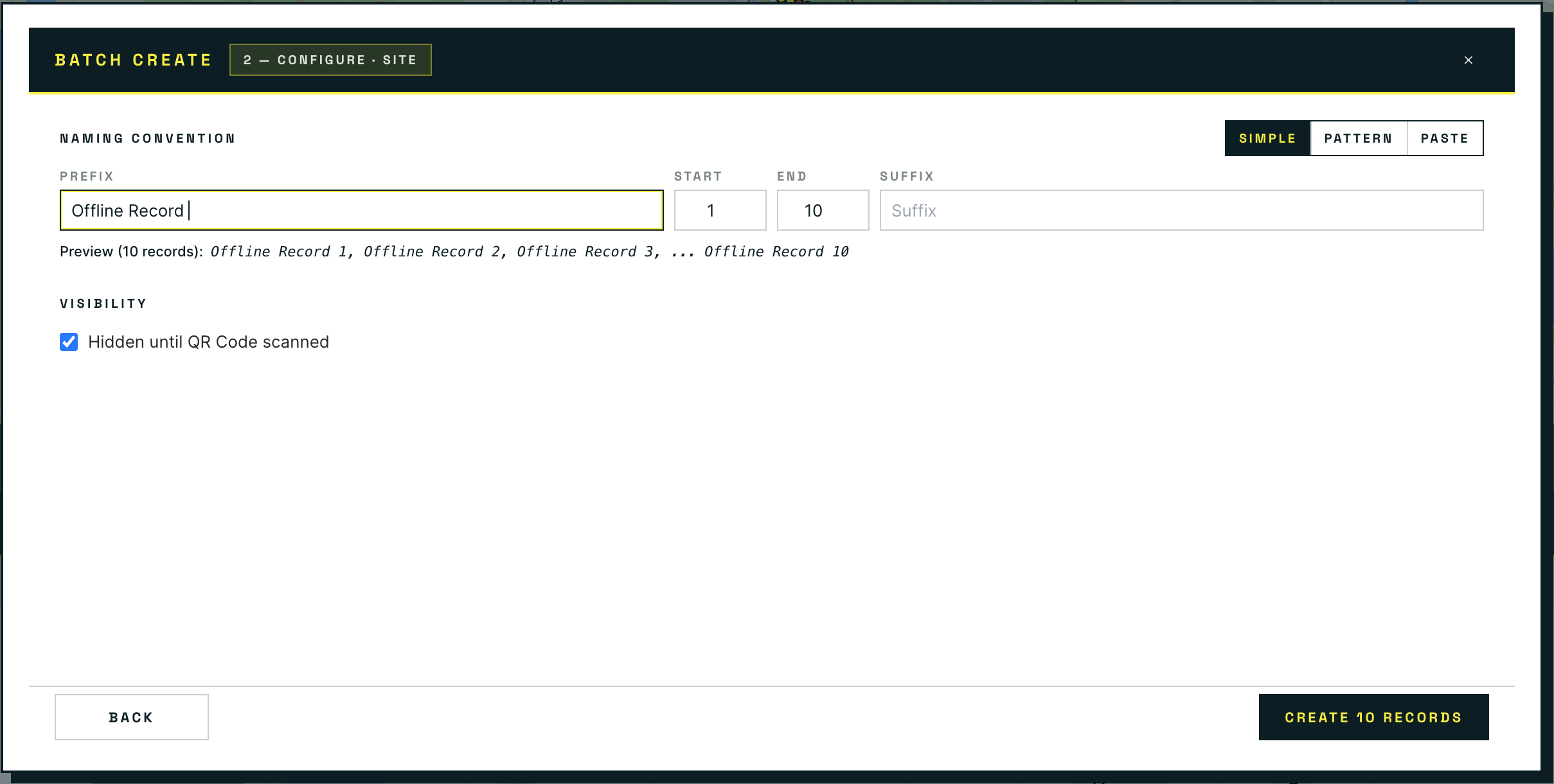
Task: Click the Naming Convention heading
Action: [148, 138]
